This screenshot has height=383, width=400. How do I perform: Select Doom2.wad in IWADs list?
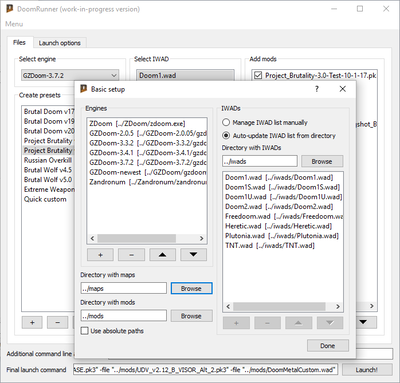pyautogui.click(x=283, y=206)
